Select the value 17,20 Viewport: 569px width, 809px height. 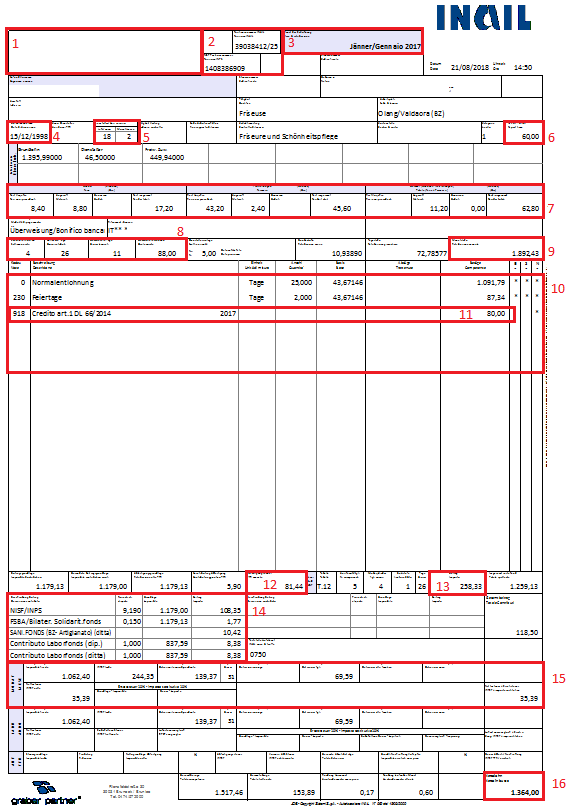pos(164,208)
